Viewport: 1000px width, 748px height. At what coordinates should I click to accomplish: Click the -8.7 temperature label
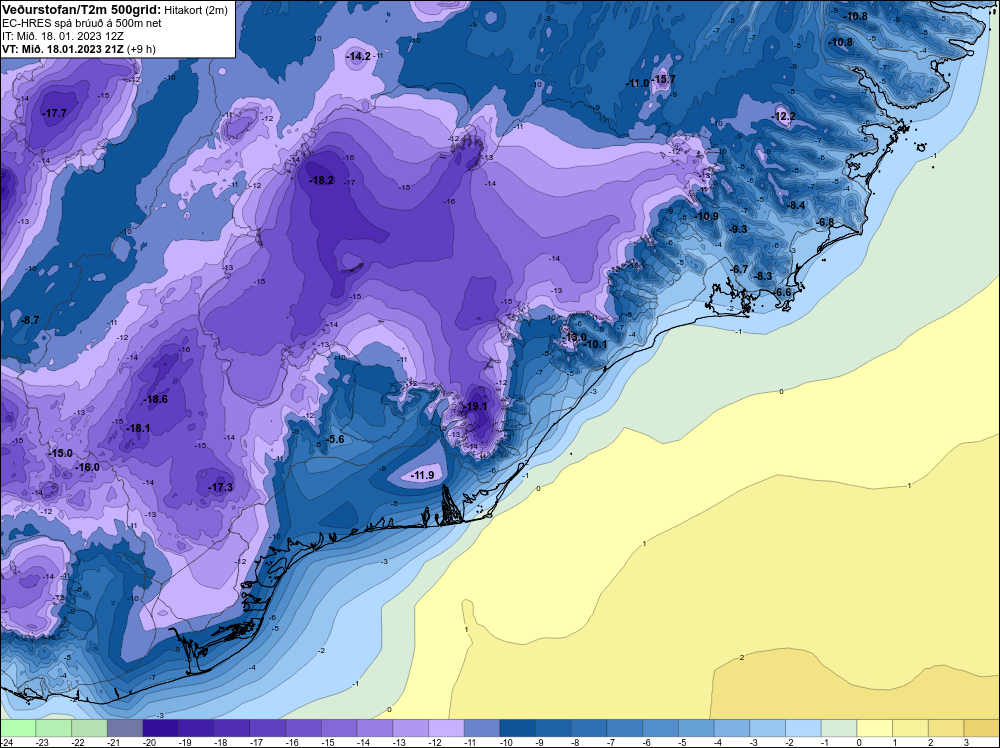pos(29,320)
